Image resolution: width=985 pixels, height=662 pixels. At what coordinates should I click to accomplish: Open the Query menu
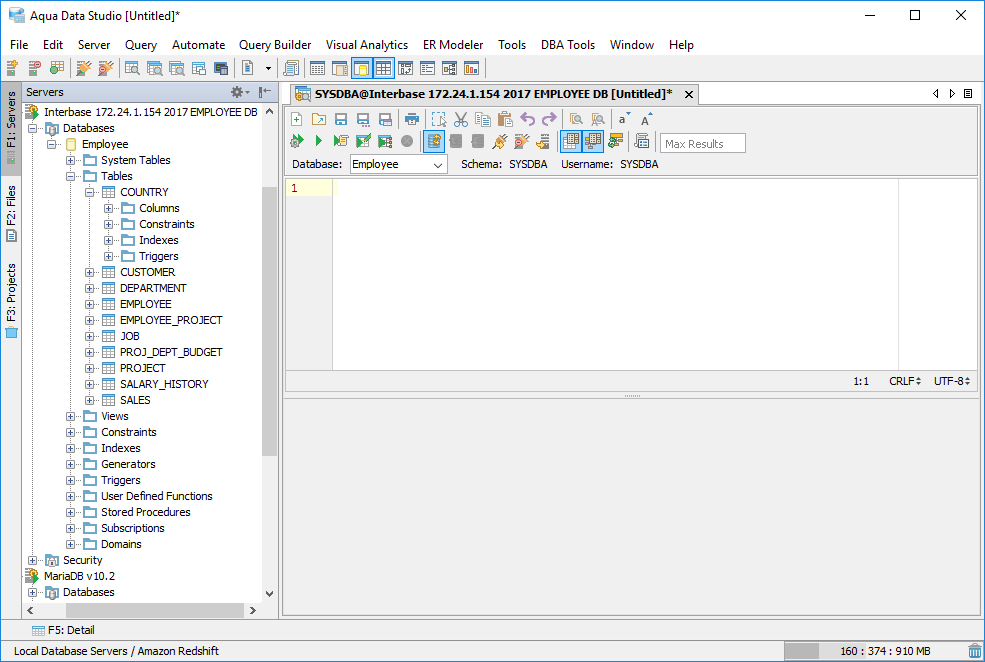[x=141, y=45]
